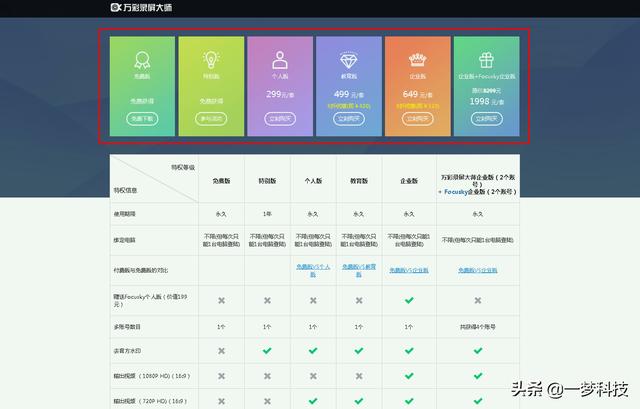
Task: Click the 去官方水印 row label
Action: (x=127, y=351)
